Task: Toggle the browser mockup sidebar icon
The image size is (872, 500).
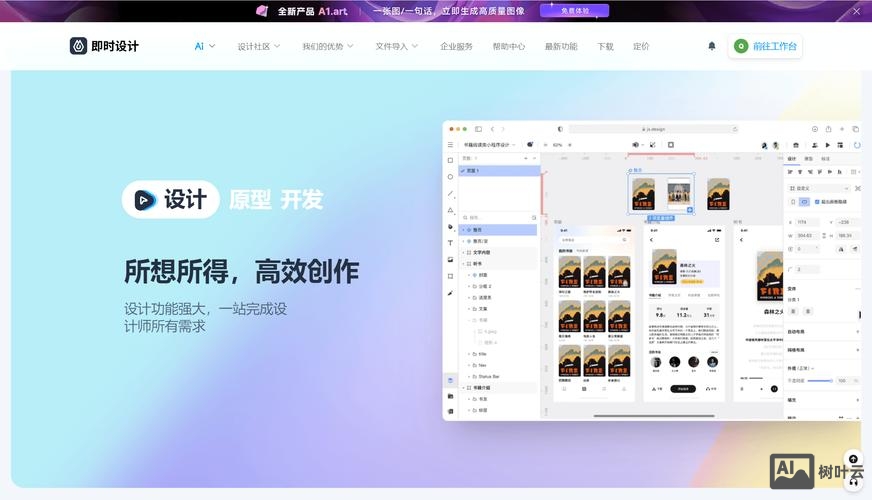Action: (478, 129)
